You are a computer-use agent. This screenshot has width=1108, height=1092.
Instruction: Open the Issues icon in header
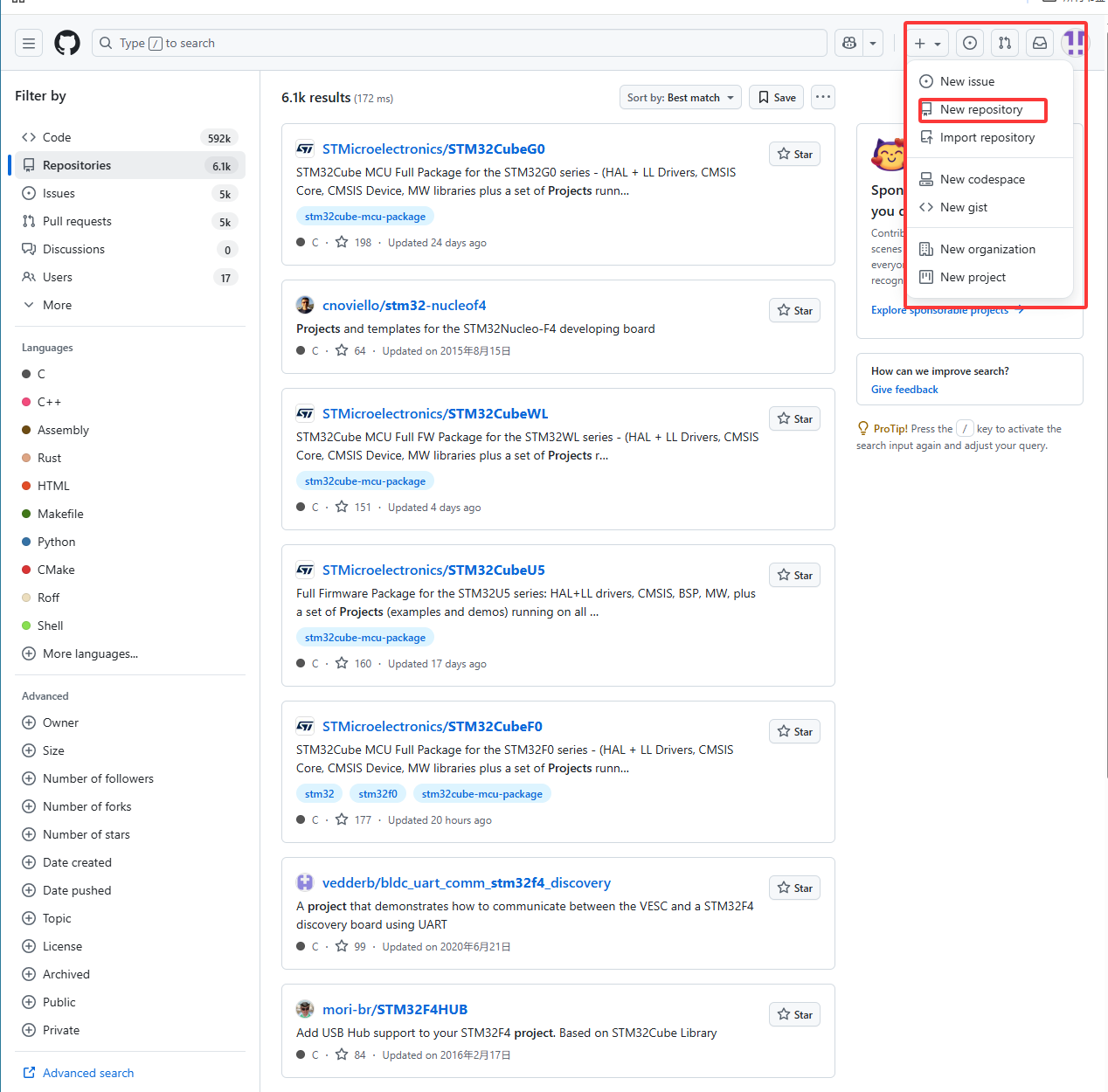pos(969,43)
